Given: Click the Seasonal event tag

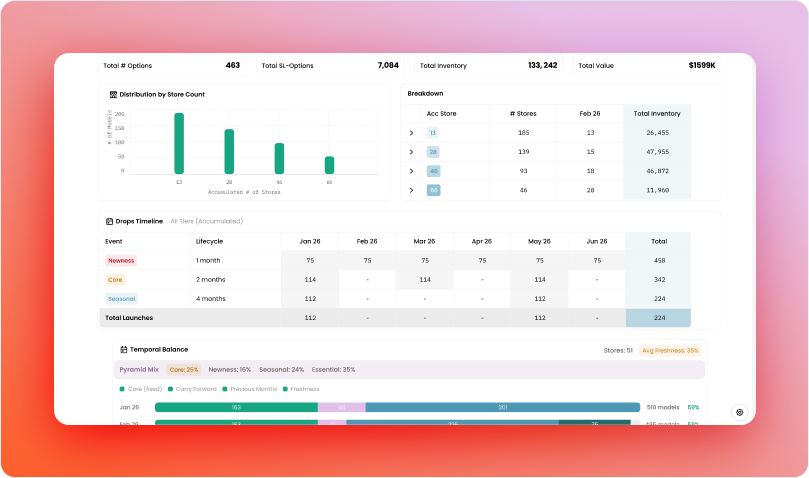Looking at the screenshot, I should click(x=121, y=298).
